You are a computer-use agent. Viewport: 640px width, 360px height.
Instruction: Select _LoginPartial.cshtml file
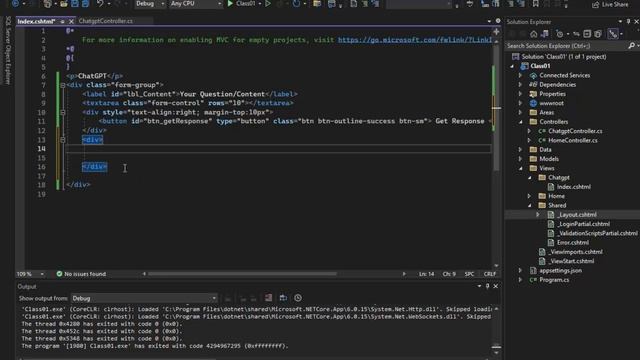583,224
